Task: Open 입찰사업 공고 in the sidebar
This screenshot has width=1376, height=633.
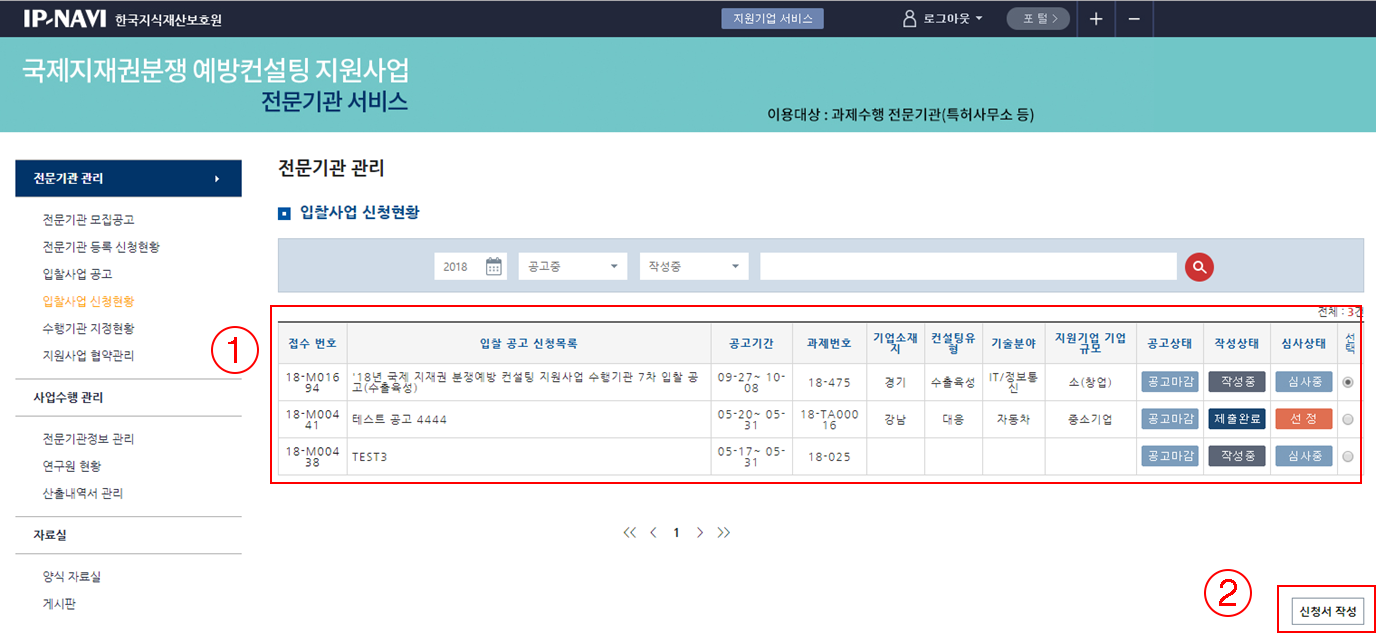Action: pyautogui.click(x=77, y=274)
